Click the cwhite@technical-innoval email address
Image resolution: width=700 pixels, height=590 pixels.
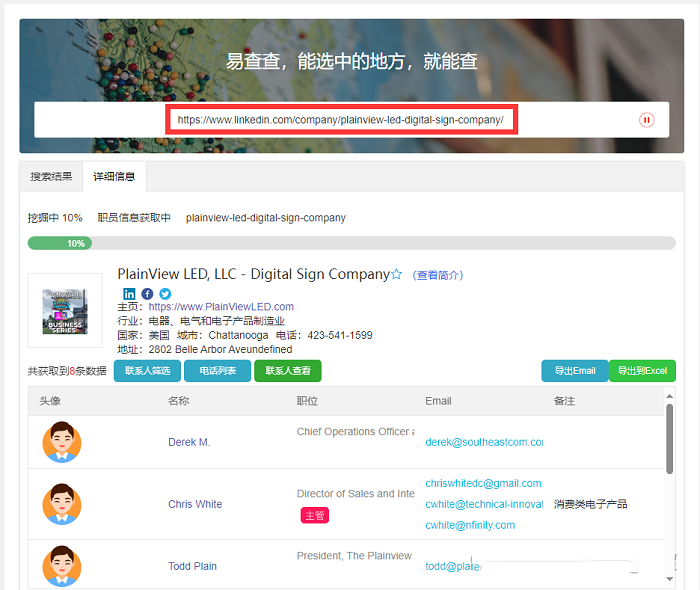484,504
